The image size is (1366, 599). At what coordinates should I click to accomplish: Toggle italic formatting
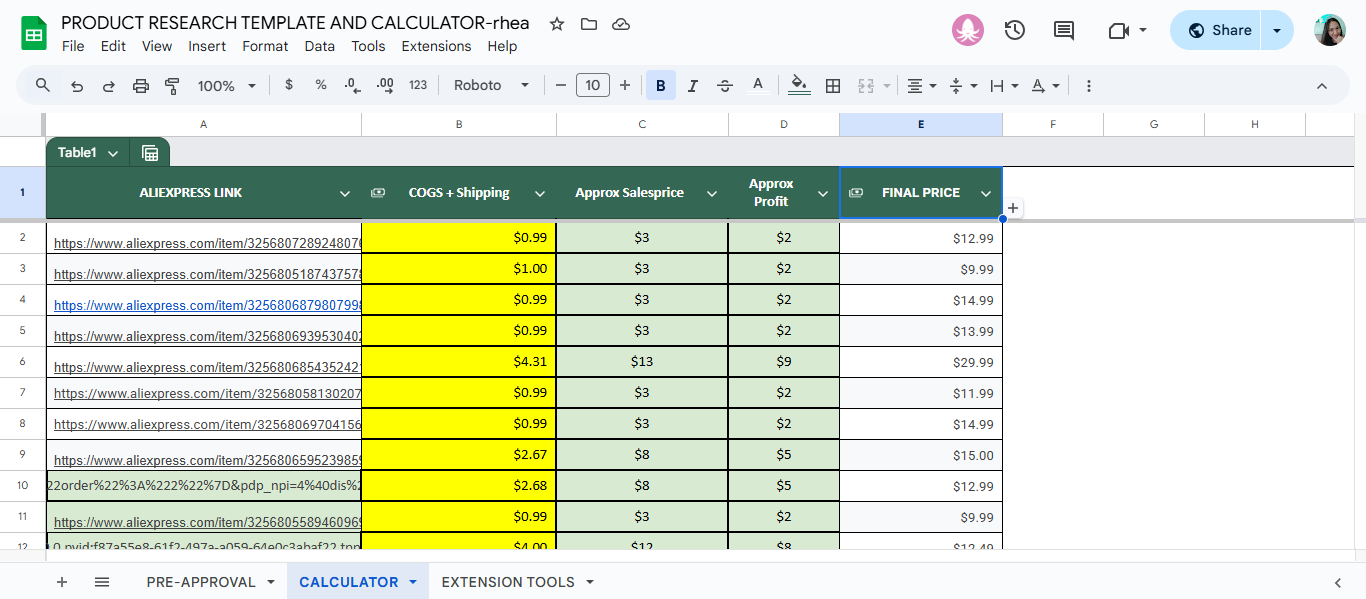[692, 86]
